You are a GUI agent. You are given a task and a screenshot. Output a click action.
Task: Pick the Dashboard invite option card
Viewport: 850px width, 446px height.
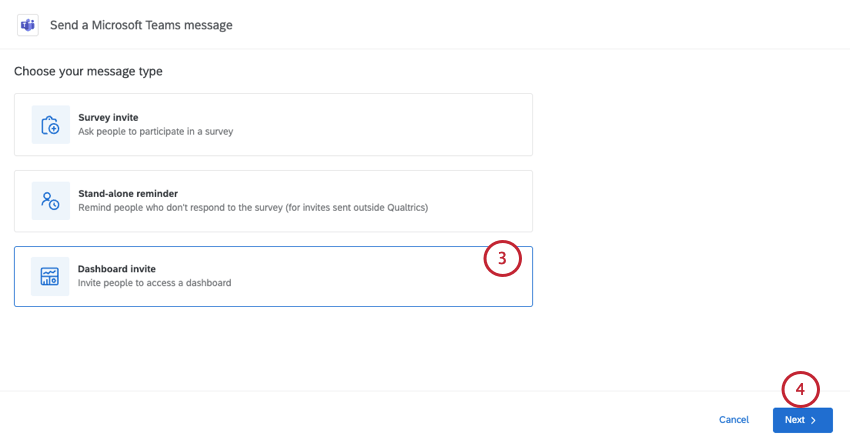[x=273, y=277]
